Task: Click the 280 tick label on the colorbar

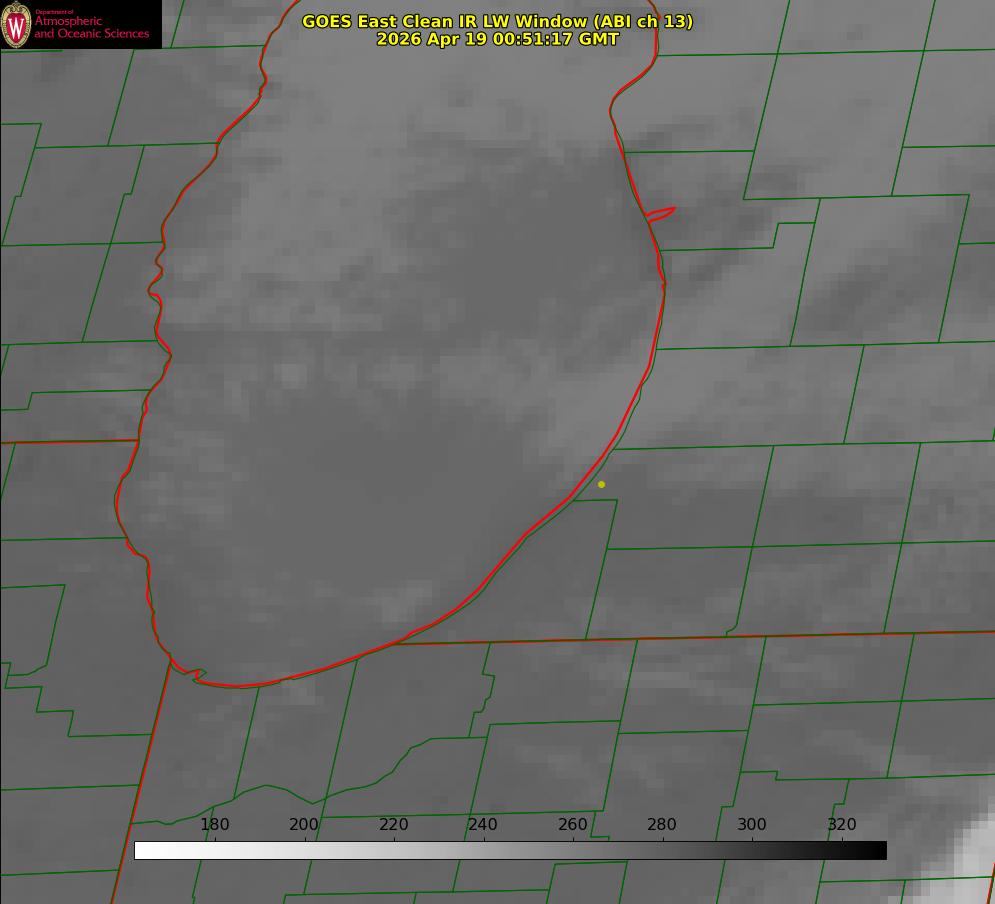Action: 662,824
